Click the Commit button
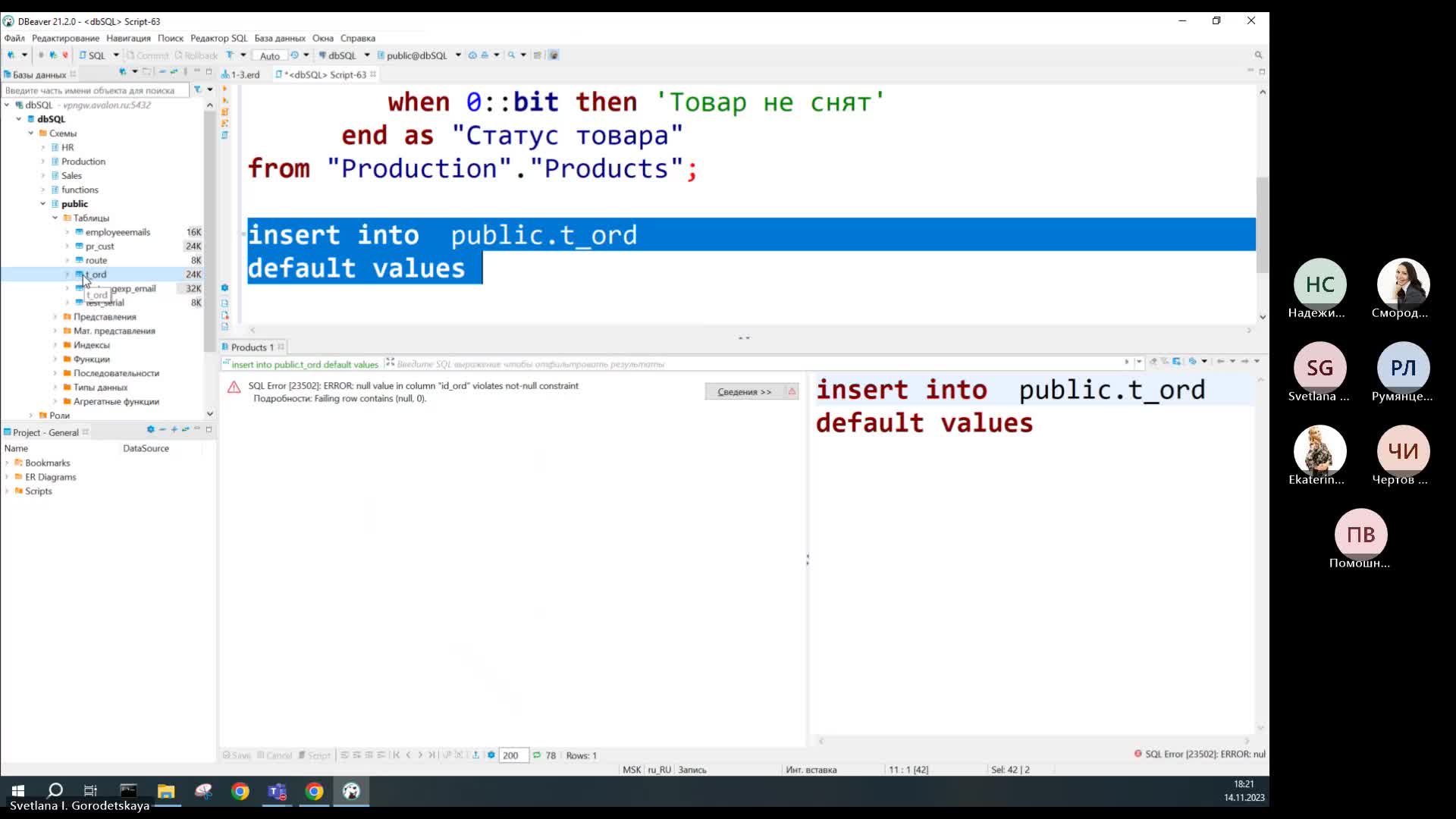Image resolution: width=1456 pixels, height=819 pixels. coord(147,55)
